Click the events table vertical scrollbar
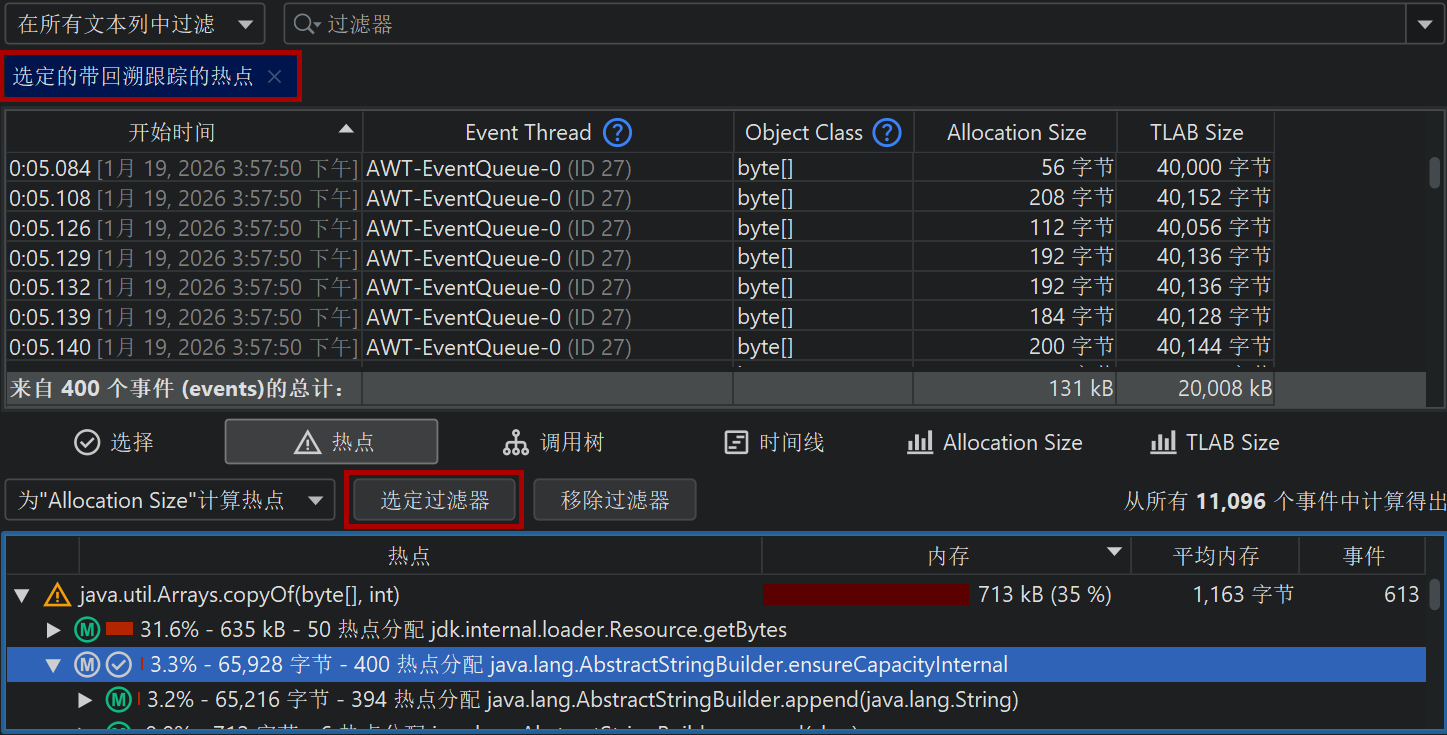 (1434, 172)
